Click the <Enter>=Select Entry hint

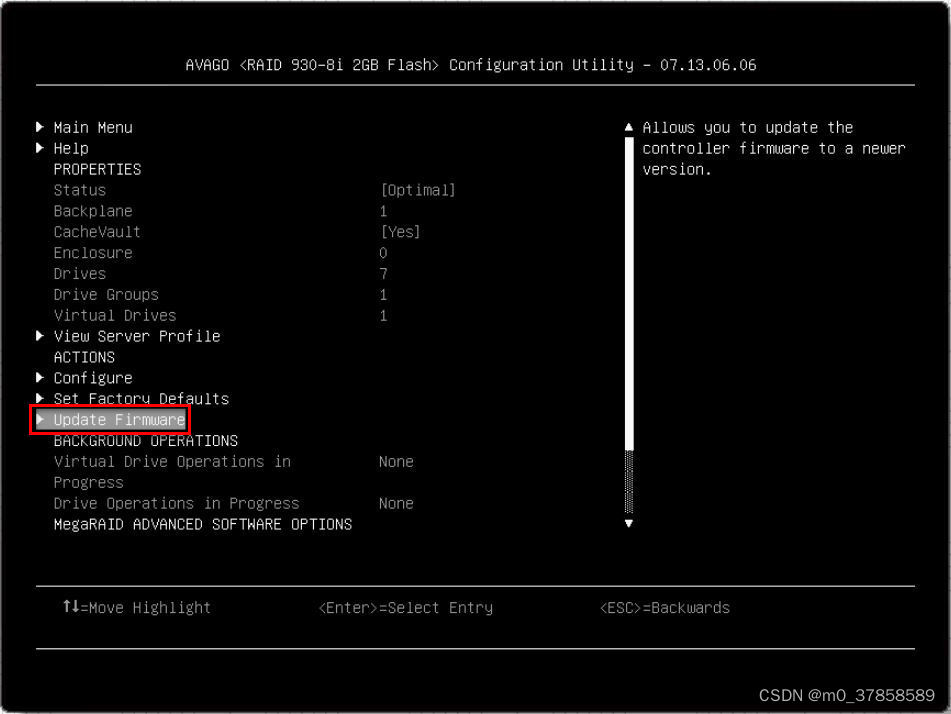pyautogui.click(x=406, y=608)
